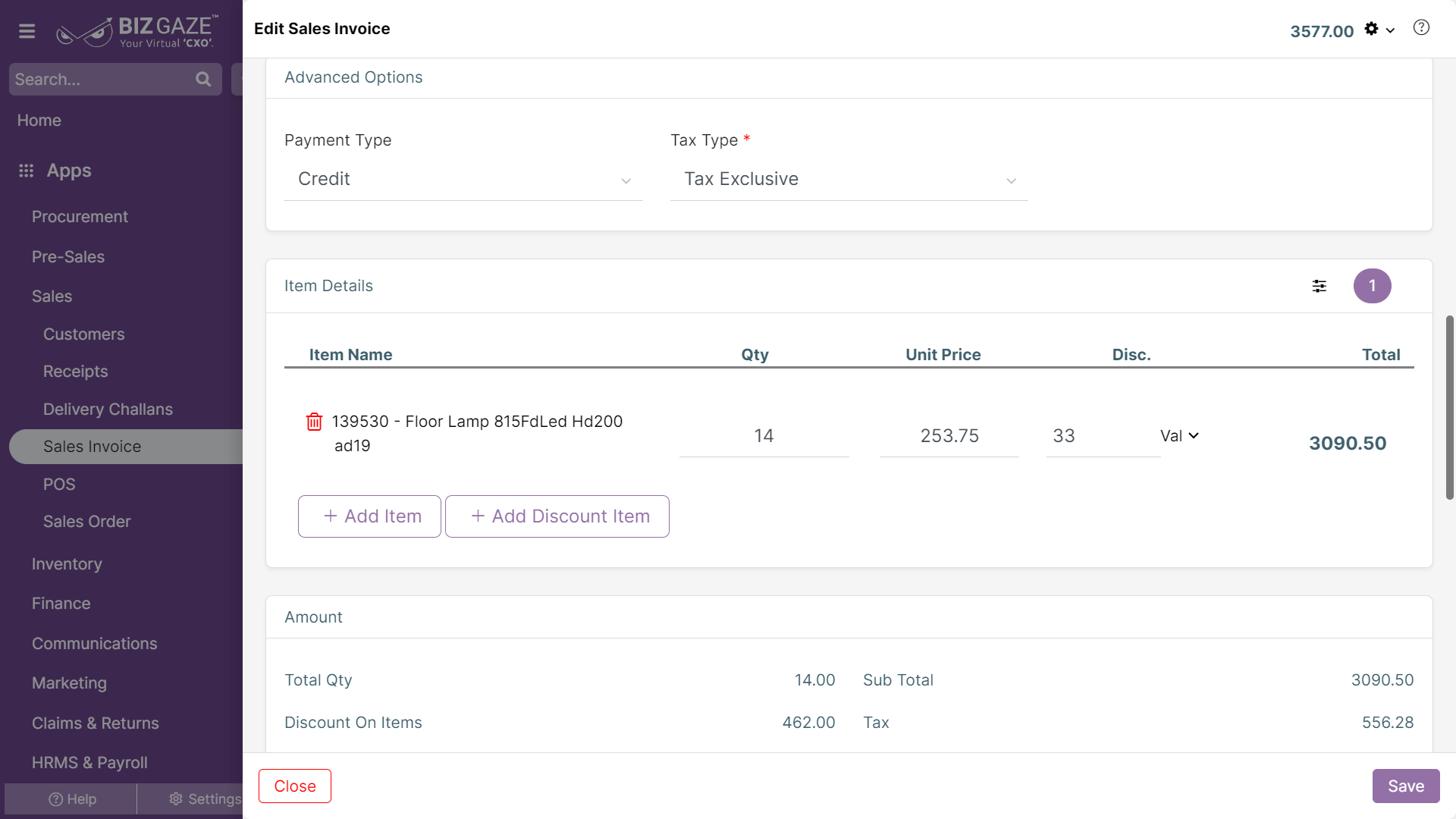The width and height of the screenshot is (1456, 819).
Task: Click the gear icon near the total
Action: [1371, 29]
